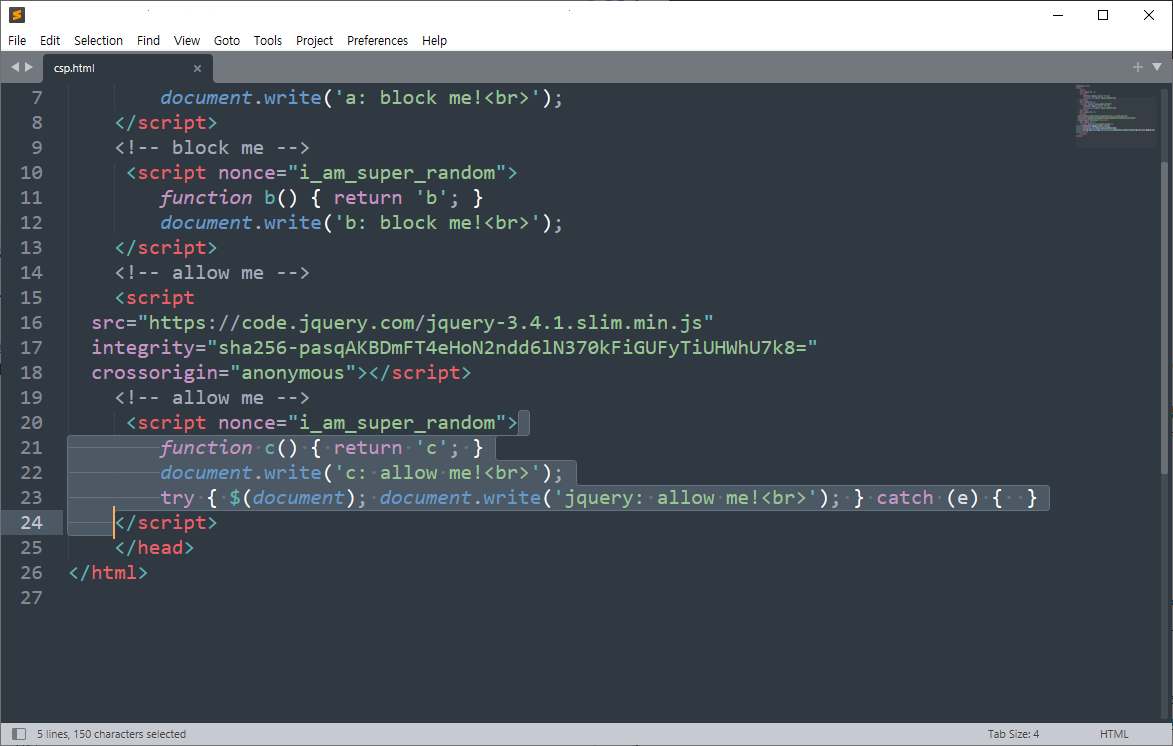Click line number 16 in the gutter
The image size is (1173, 746).
click(x=31, y=323)
